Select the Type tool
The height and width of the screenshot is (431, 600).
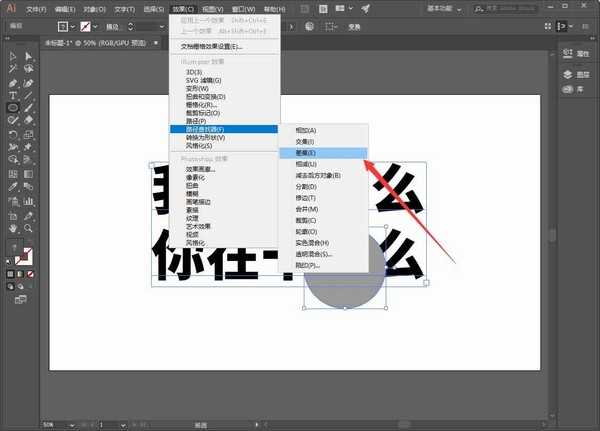[13, 95]
